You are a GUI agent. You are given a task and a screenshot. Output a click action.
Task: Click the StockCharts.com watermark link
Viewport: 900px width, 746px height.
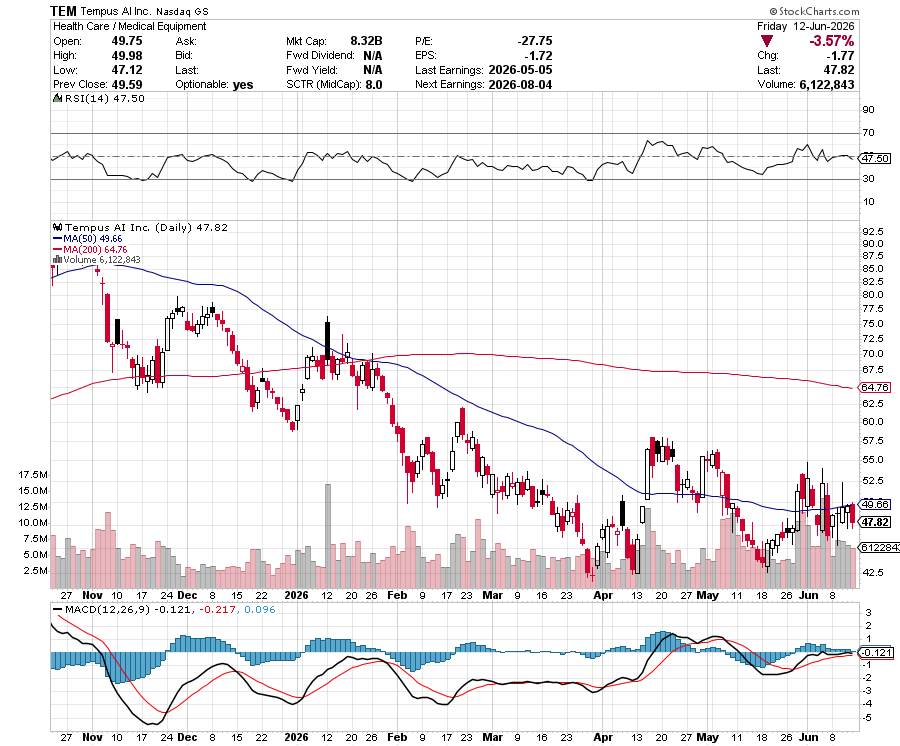coord(814,11)
